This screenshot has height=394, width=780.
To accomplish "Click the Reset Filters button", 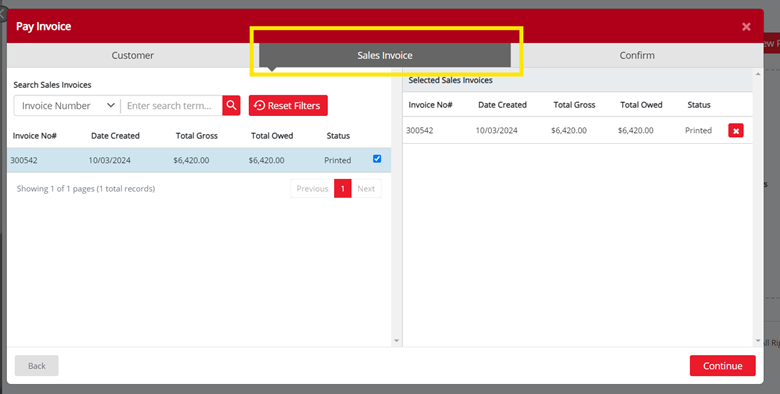I will pyautogui.click(x=288, y=105).
